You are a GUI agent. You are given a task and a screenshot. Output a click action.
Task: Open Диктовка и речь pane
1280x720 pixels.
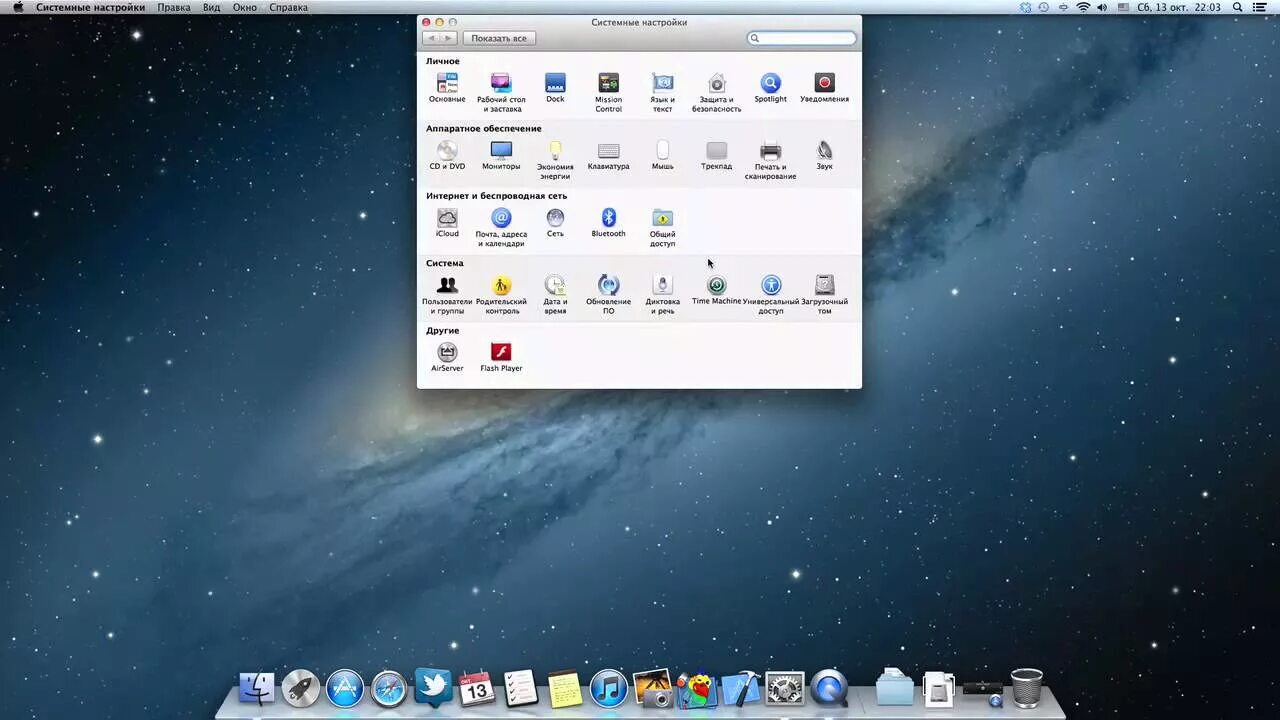click(662, 294)
